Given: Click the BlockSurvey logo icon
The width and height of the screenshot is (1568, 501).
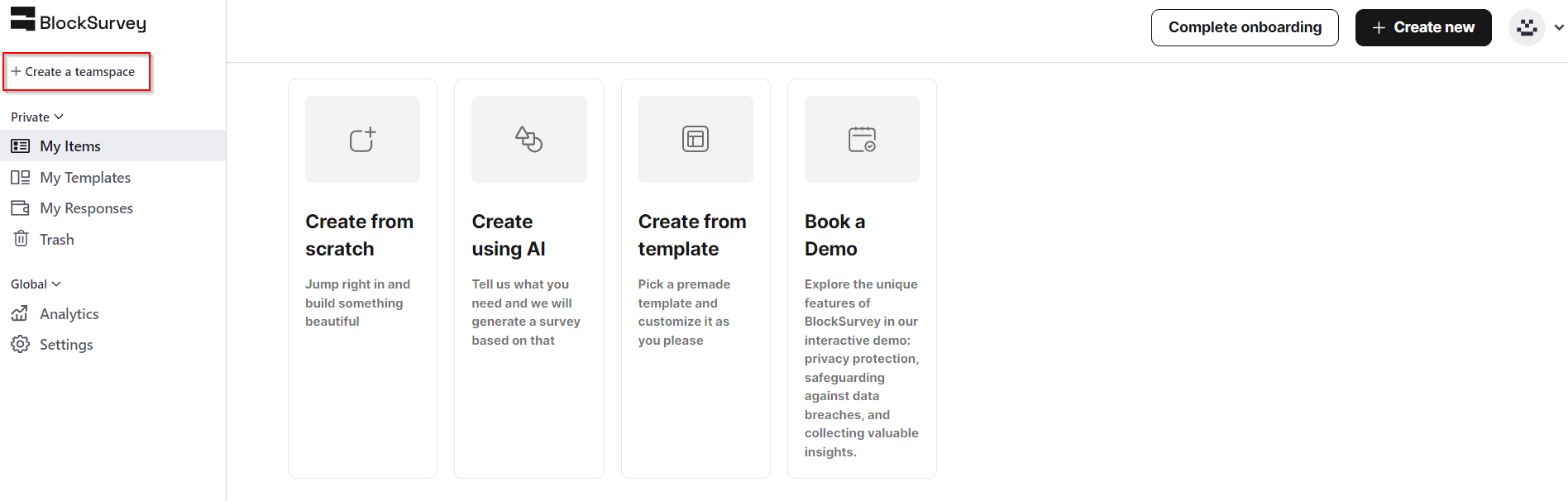Looking at the screenshot, I should click(23, 19).
